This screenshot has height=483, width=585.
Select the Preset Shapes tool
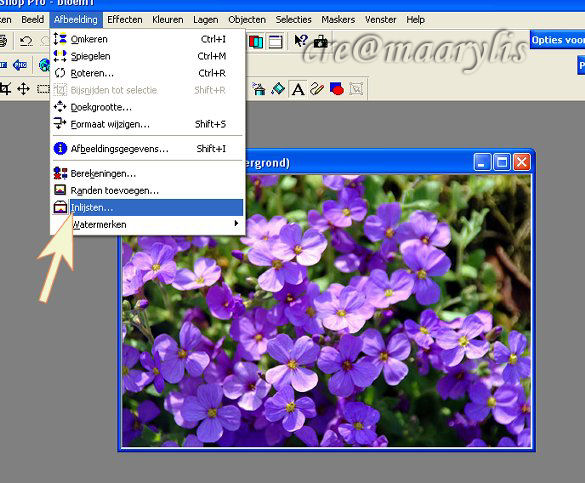337,89
